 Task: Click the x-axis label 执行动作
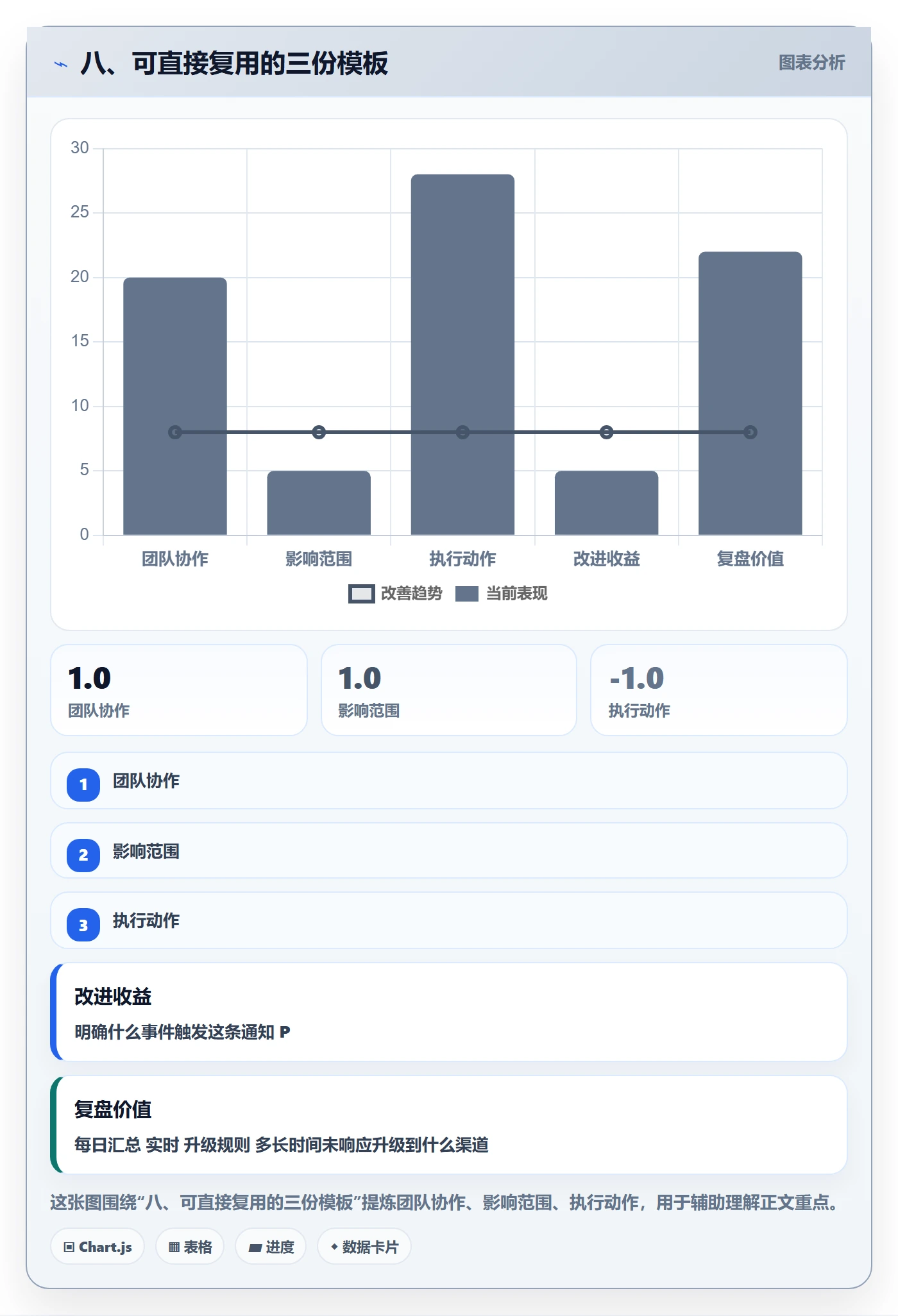462,559
